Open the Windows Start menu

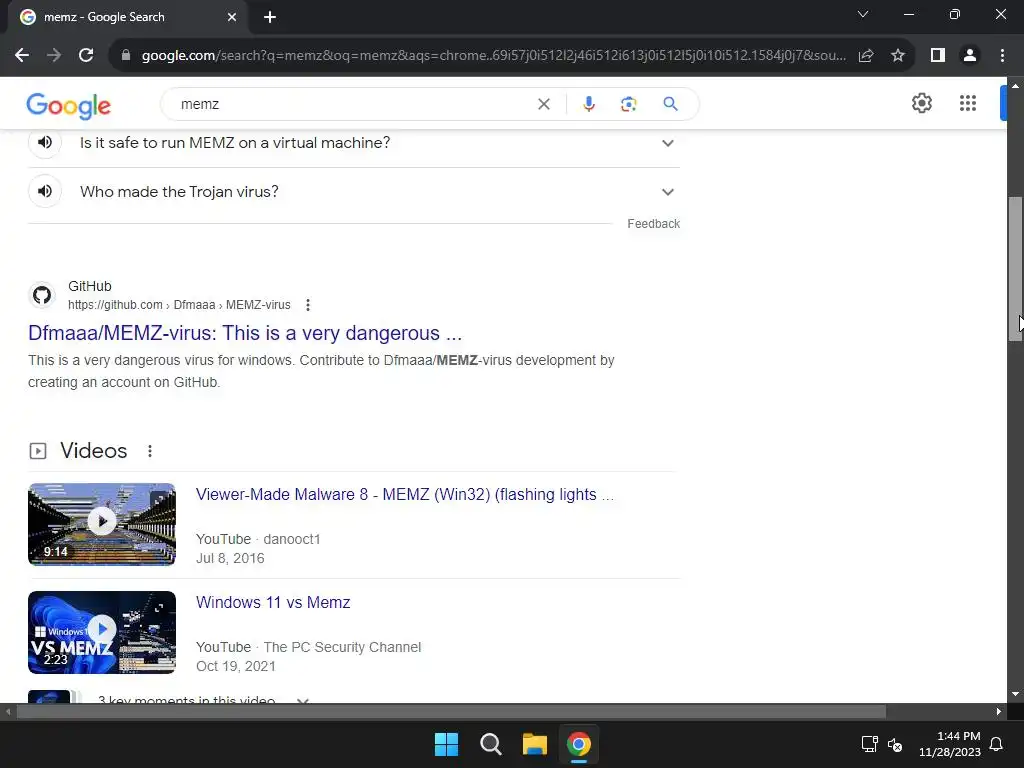click(447, 744)
